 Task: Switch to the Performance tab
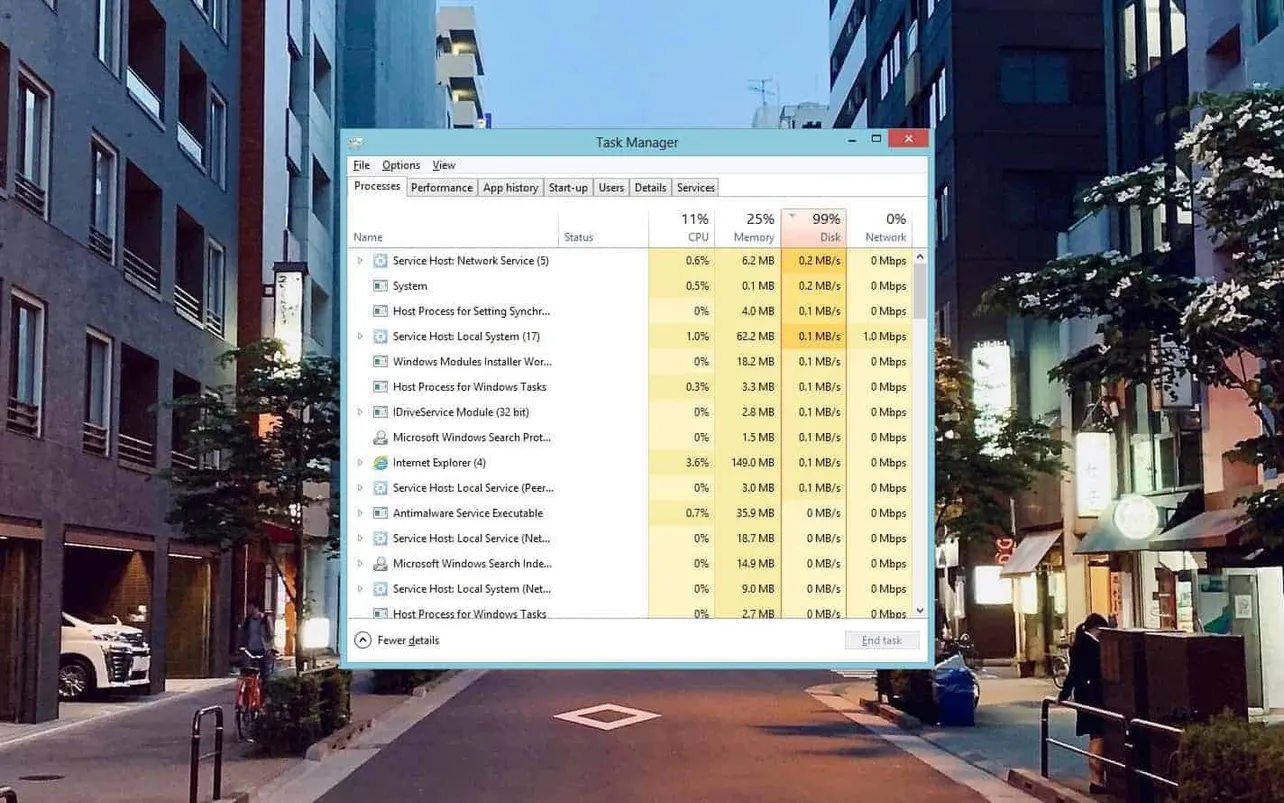pyautogui.click(x=441, y=187)
